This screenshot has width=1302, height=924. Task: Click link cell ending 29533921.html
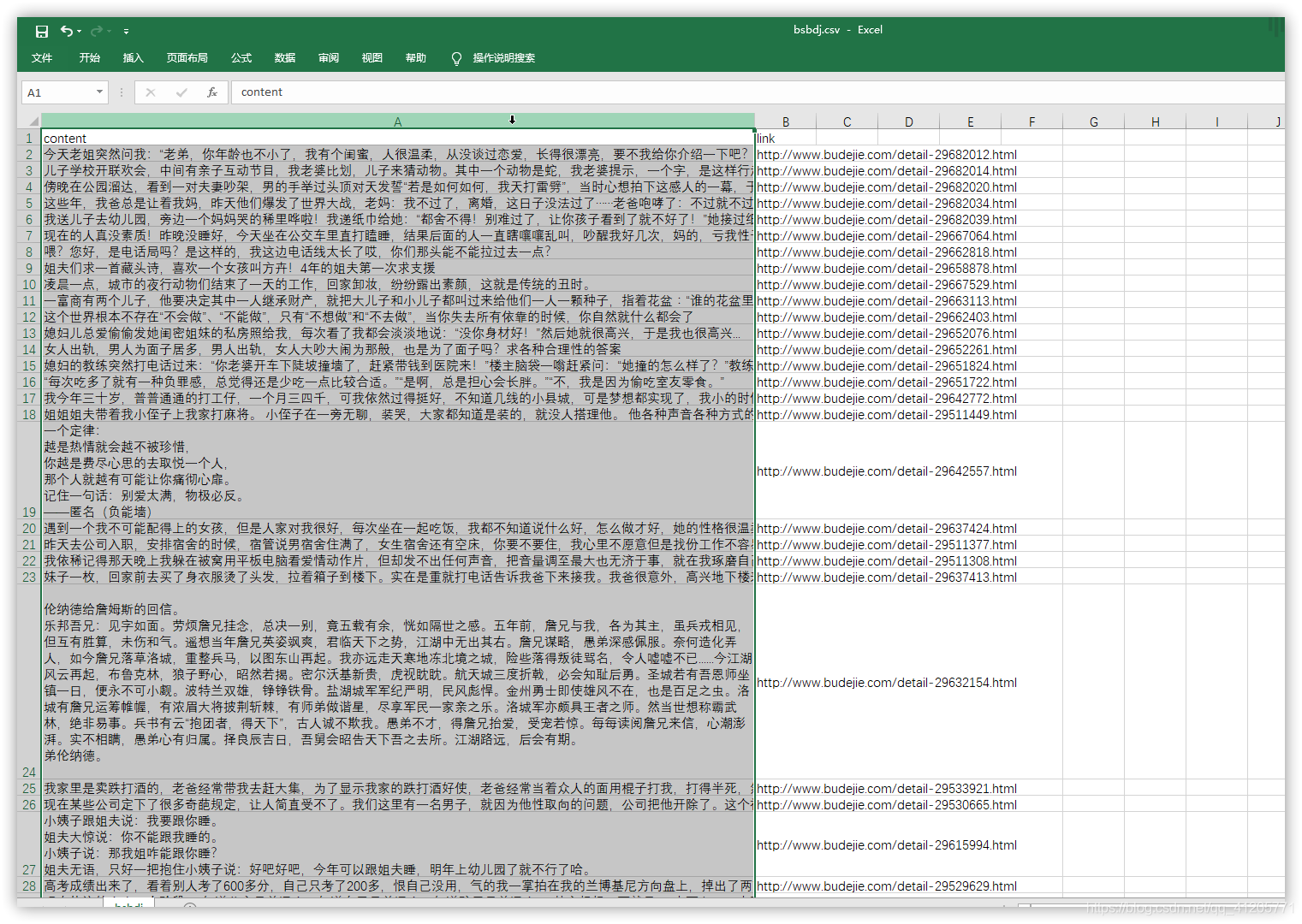(887, 788)
